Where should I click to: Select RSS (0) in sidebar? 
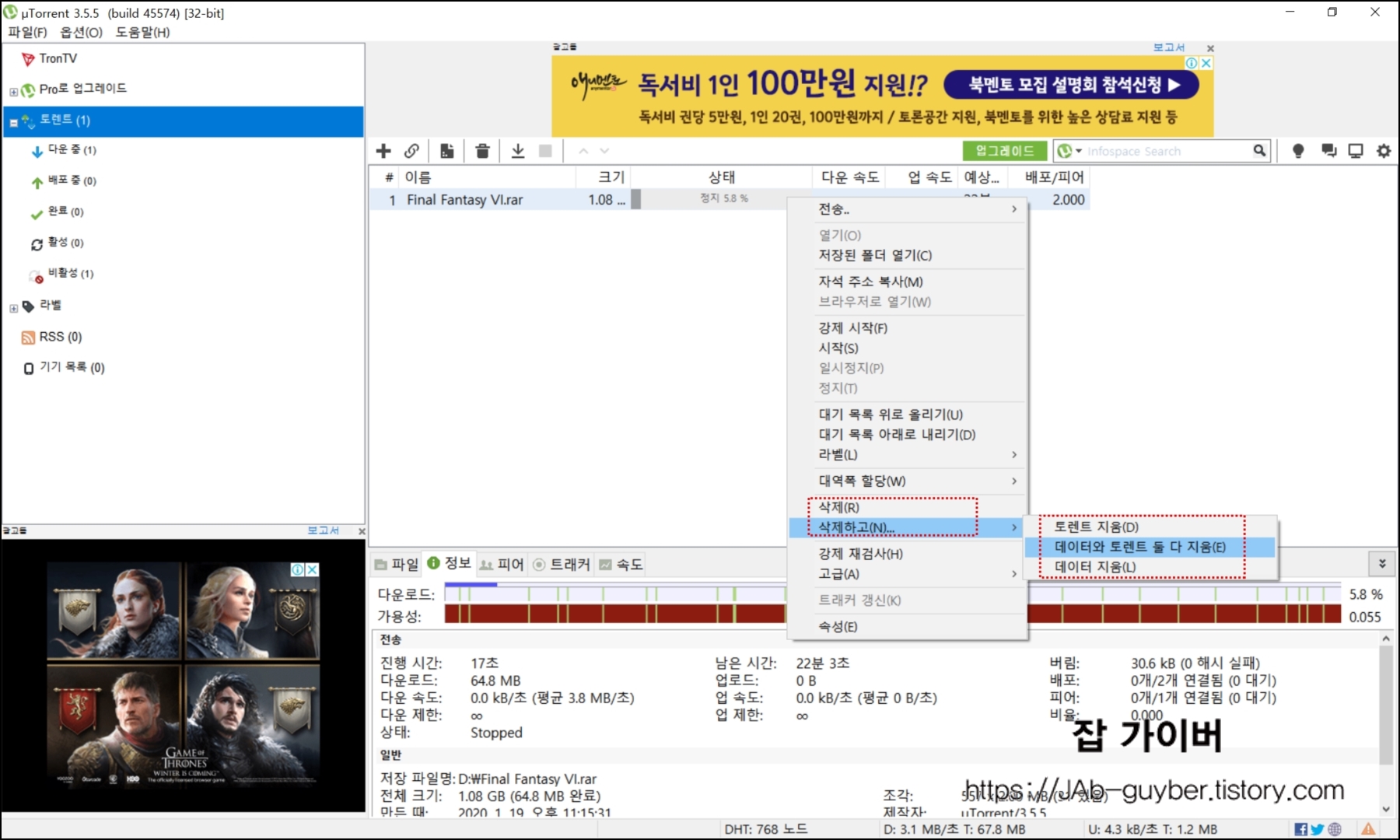[60, 337]
